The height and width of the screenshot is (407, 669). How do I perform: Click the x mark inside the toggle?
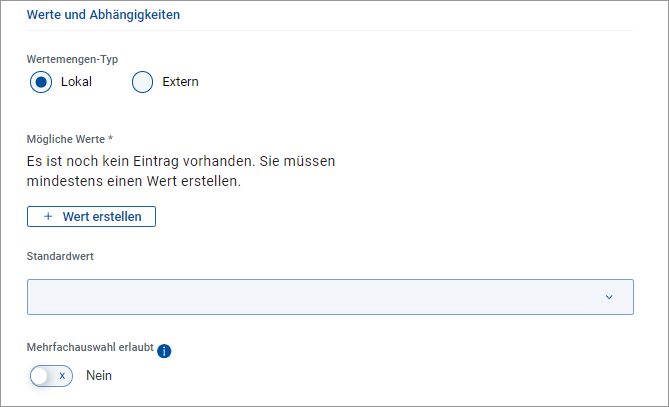pyautogui.click(x=62, y=376)
